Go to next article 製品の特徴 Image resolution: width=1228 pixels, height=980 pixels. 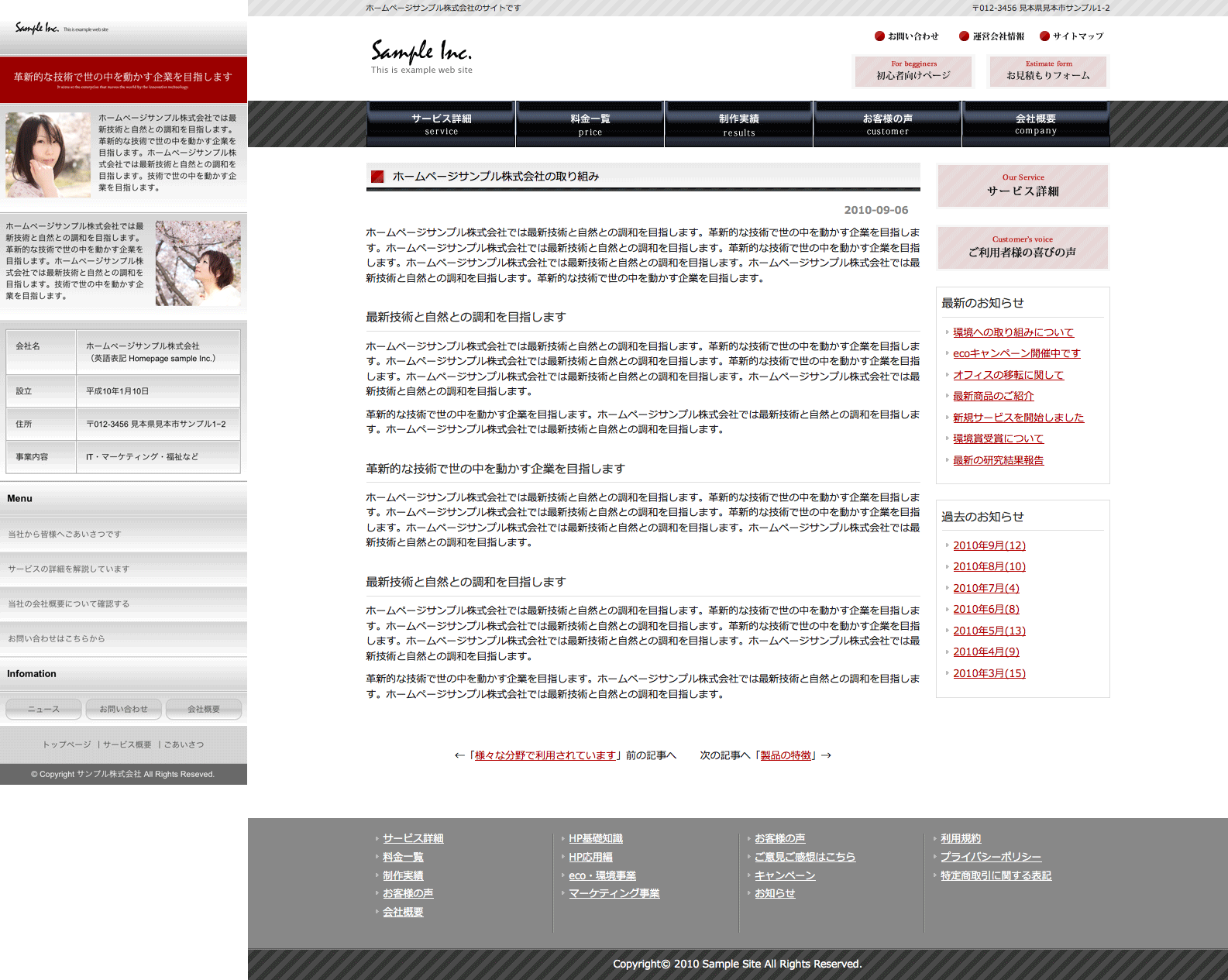(786, 755)
